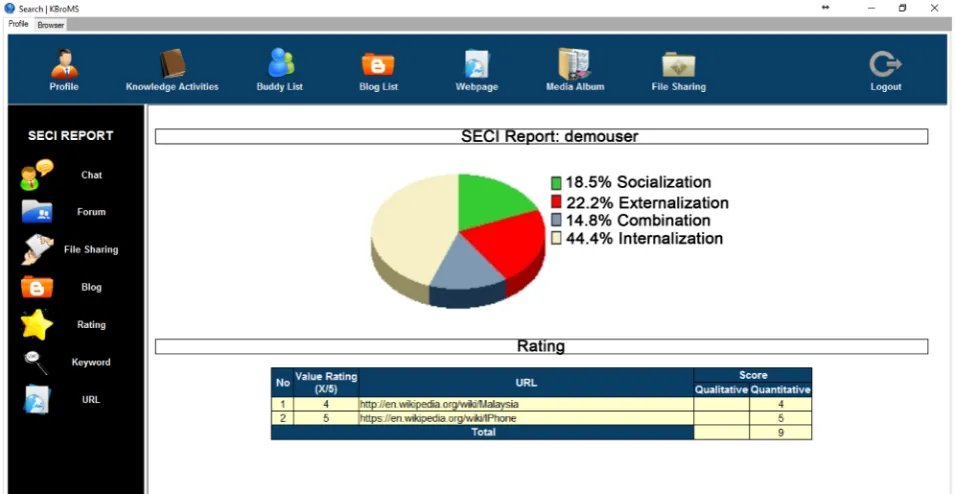
Task: Open the Media Album icon
Action: (x=575, y=64)
